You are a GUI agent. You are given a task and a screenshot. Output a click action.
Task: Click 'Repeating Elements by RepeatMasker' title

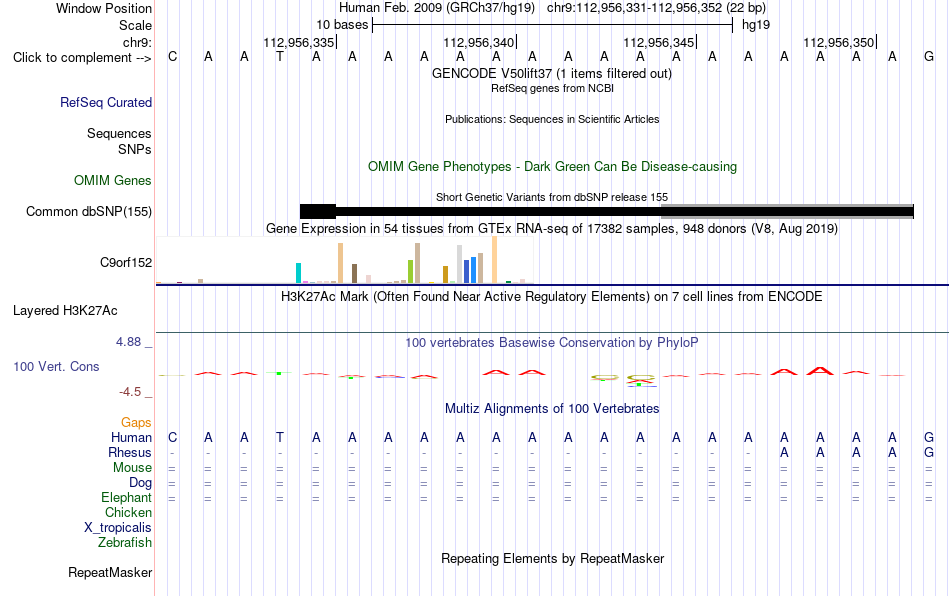pos(553,558)
